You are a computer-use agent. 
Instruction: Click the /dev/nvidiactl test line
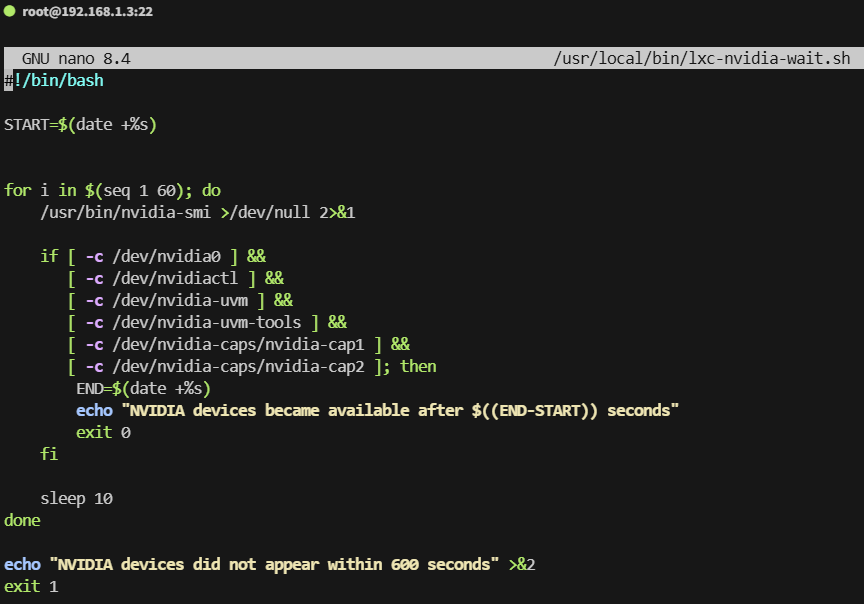(176, 279)
